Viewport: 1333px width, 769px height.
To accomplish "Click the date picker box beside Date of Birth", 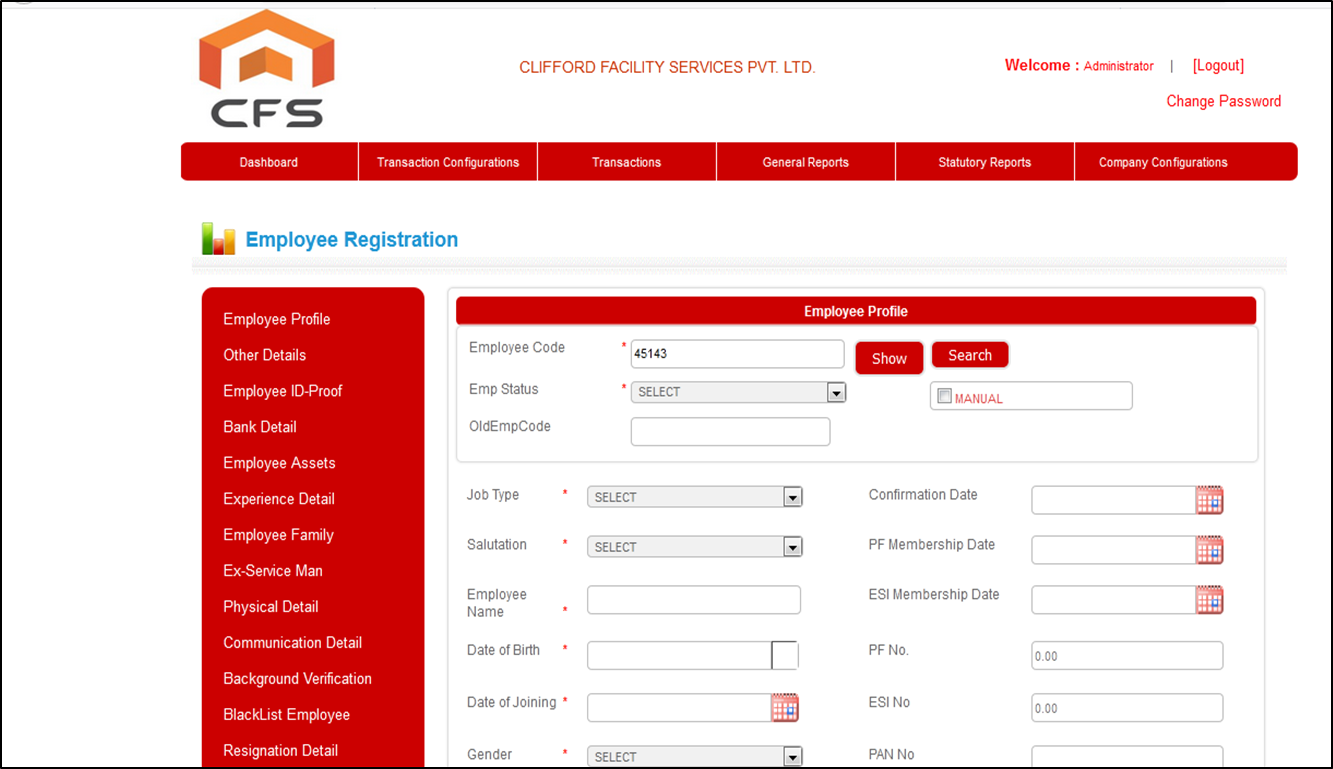I will coord(785,656).
